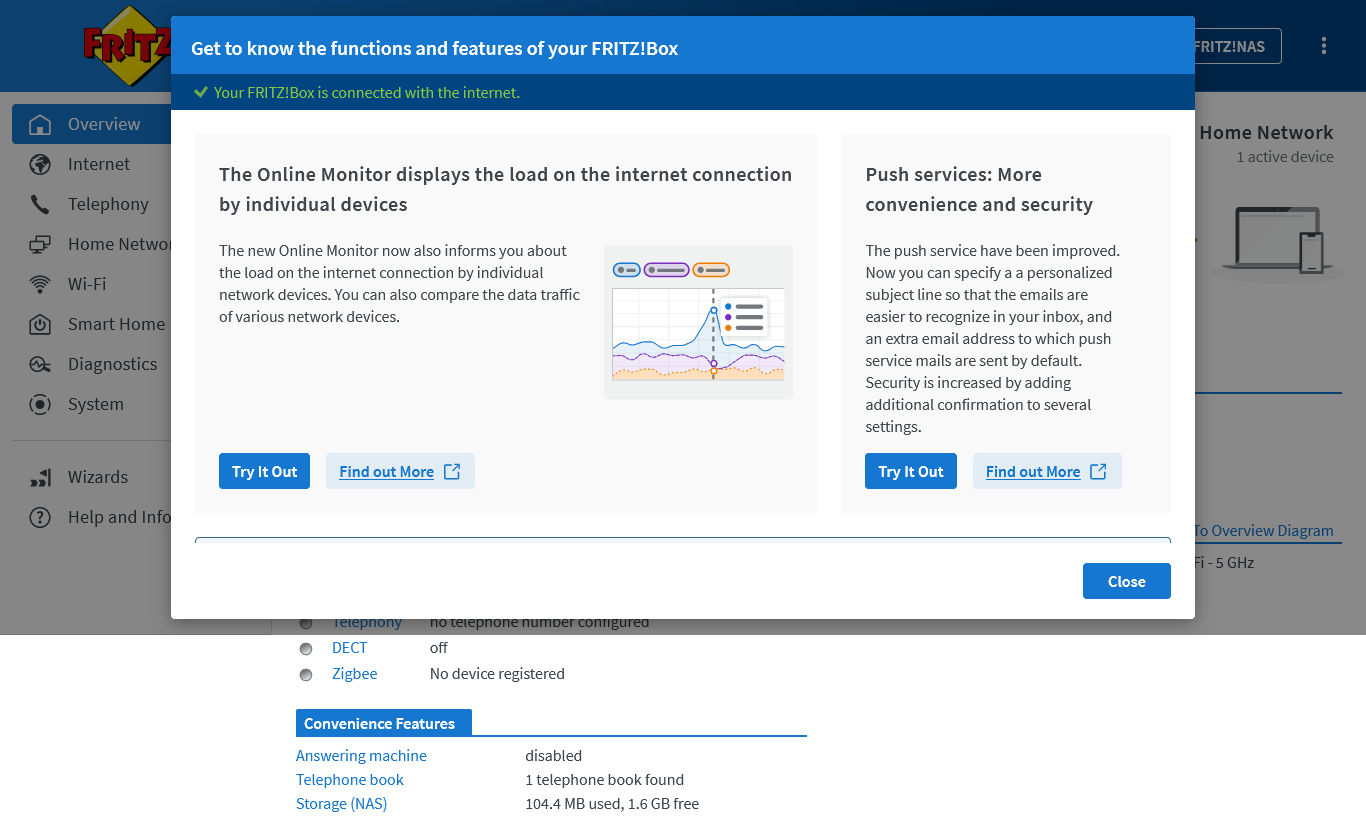Screen dimensions: 1366x837
Task: Open the Storage (NAS) link
Action: pos(341,804)
